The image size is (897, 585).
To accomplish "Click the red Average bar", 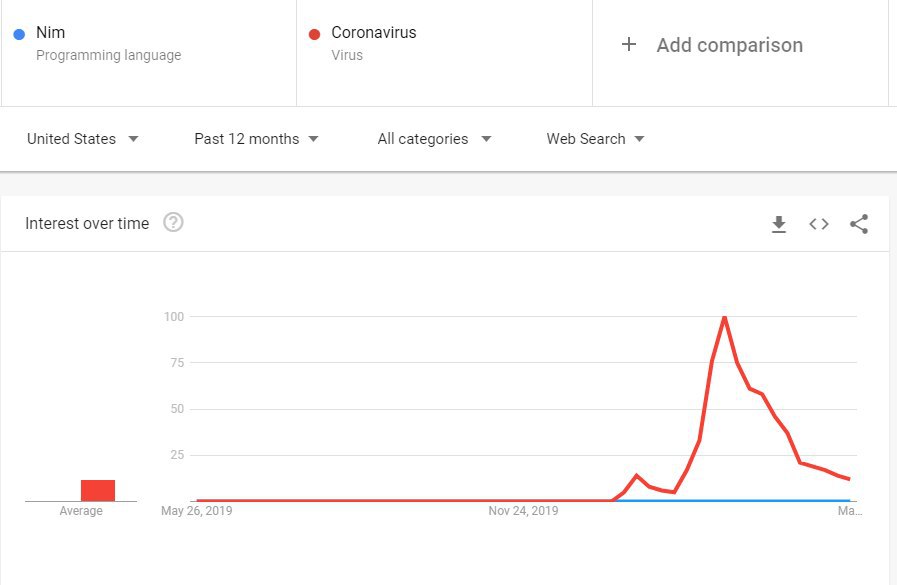I will (x=98, y=491).
